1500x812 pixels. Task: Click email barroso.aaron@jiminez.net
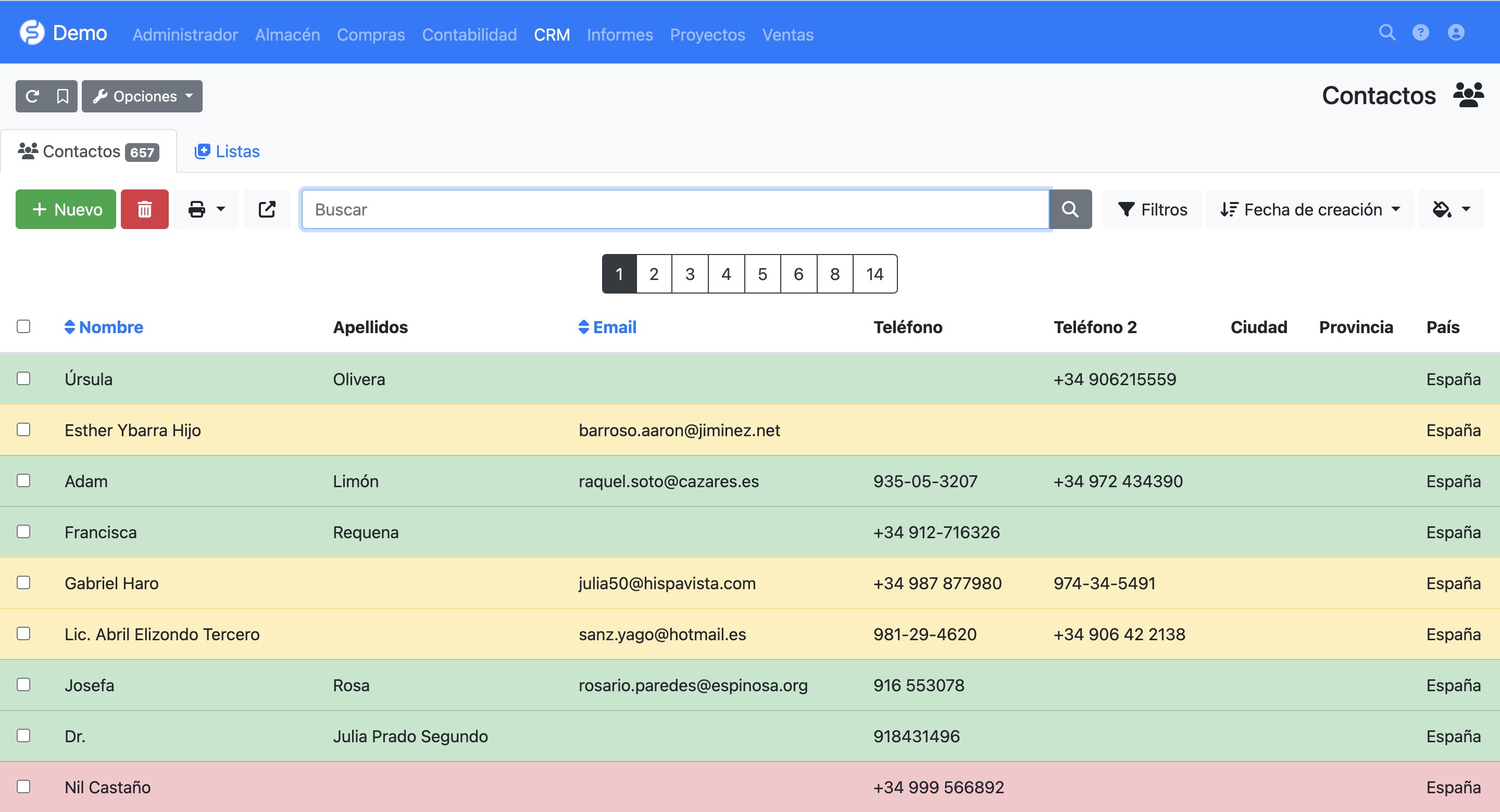pos(679,430)
